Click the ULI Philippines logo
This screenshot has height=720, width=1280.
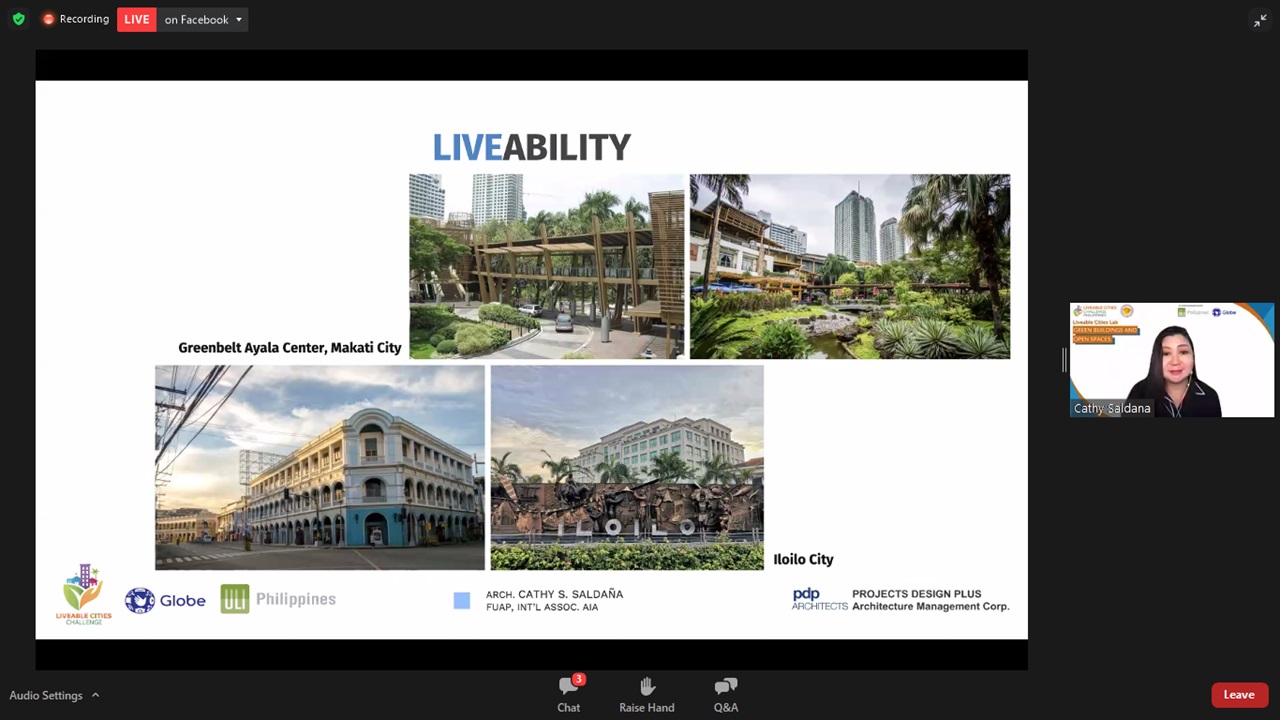[x=278, y=599]
